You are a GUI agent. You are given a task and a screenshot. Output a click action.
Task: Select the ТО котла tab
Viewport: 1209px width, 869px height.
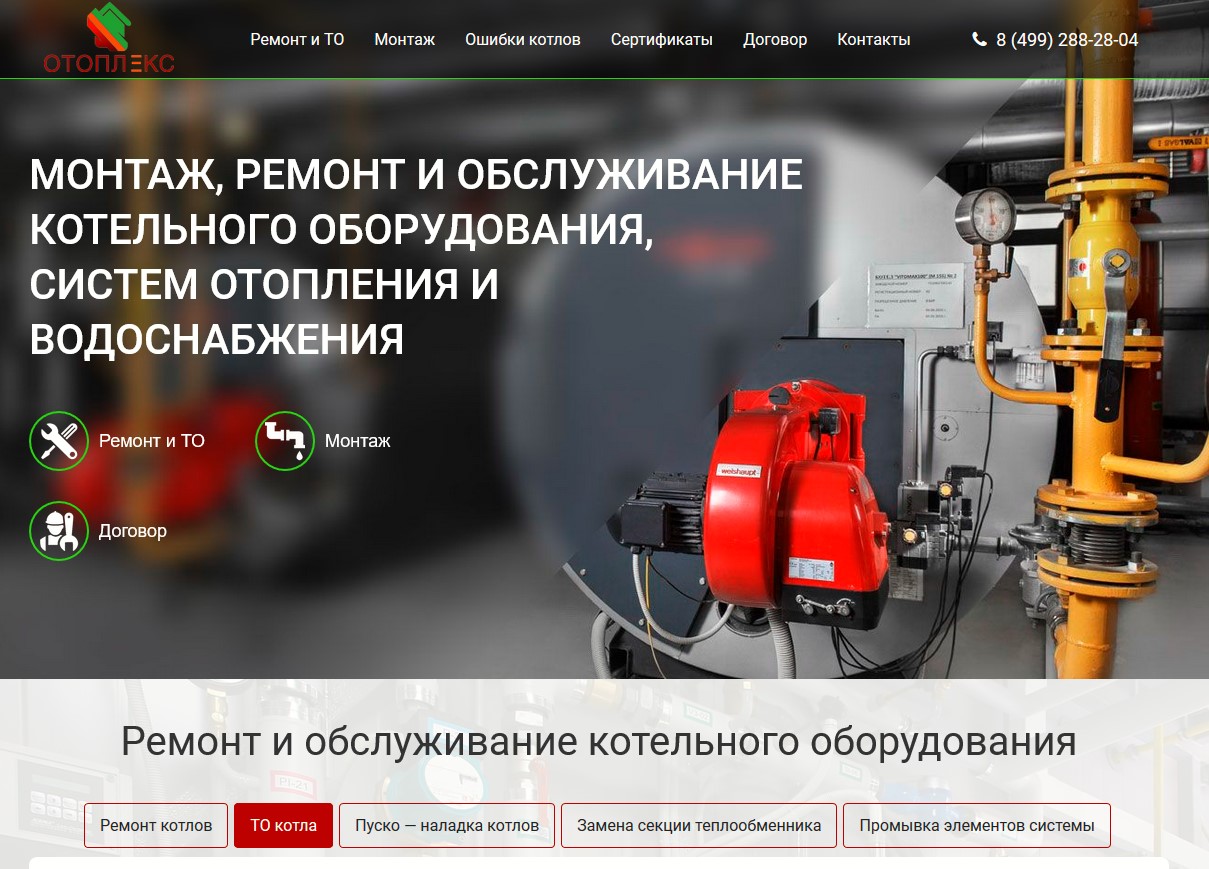coord(283,826)
